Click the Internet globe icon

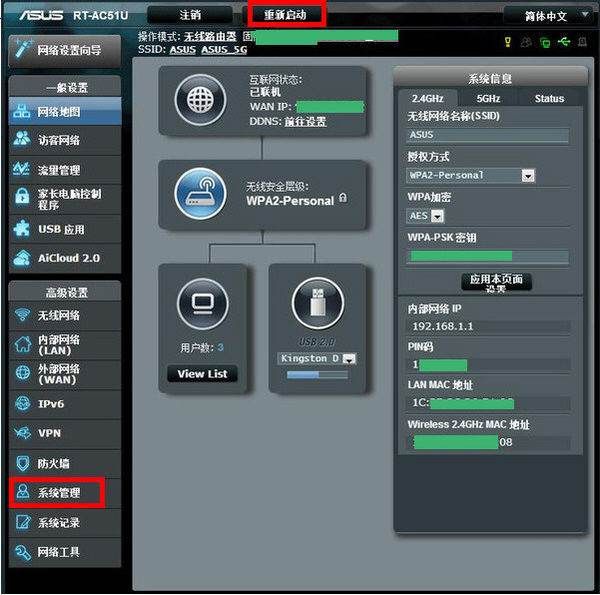(201, 100)
